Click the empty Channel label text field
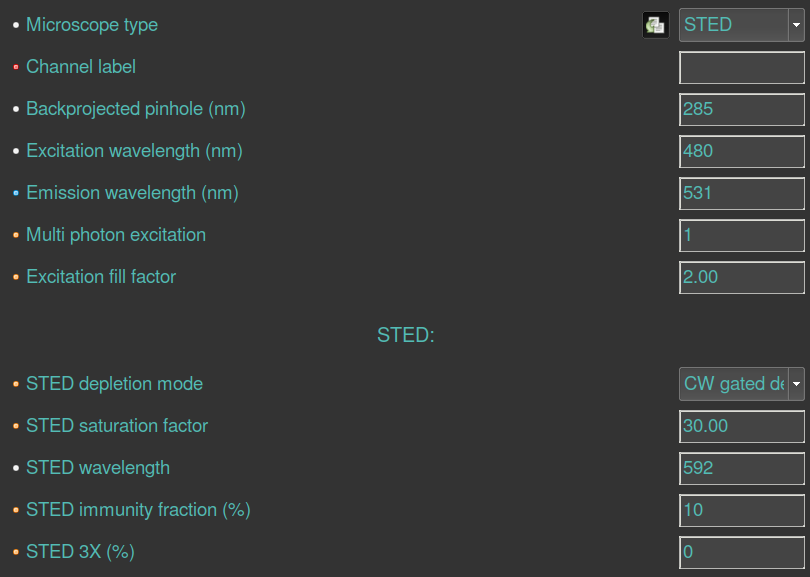The width and height of the screenshot is (810, 577). tap(741, 67)
